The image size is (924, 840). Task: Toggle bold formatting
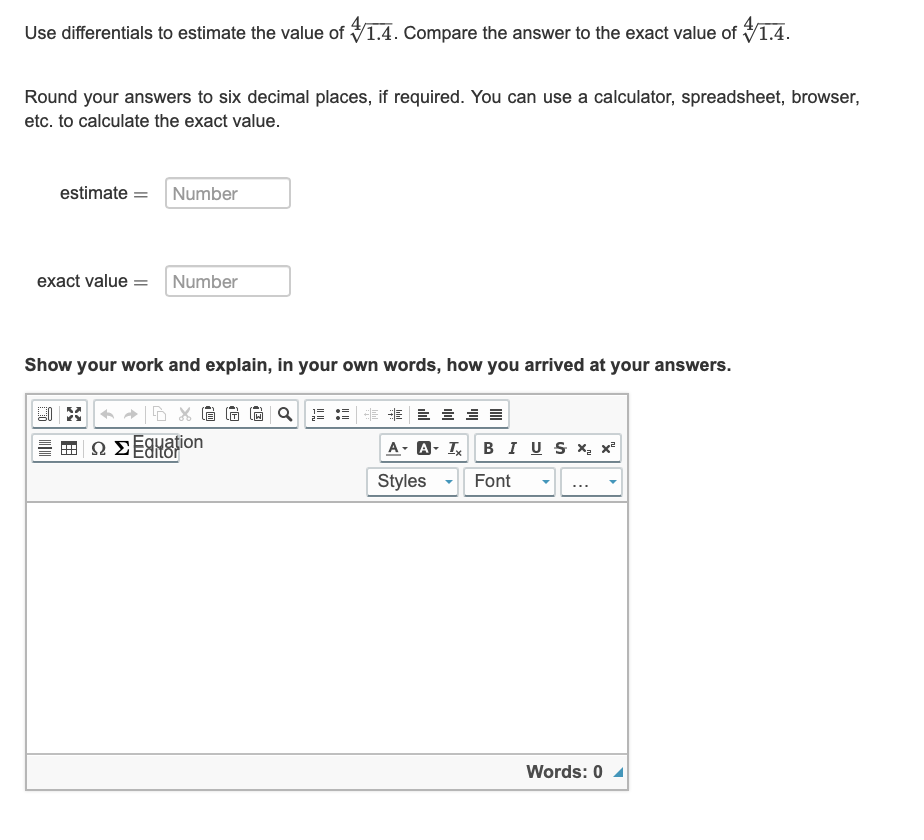tap(487, 447)
